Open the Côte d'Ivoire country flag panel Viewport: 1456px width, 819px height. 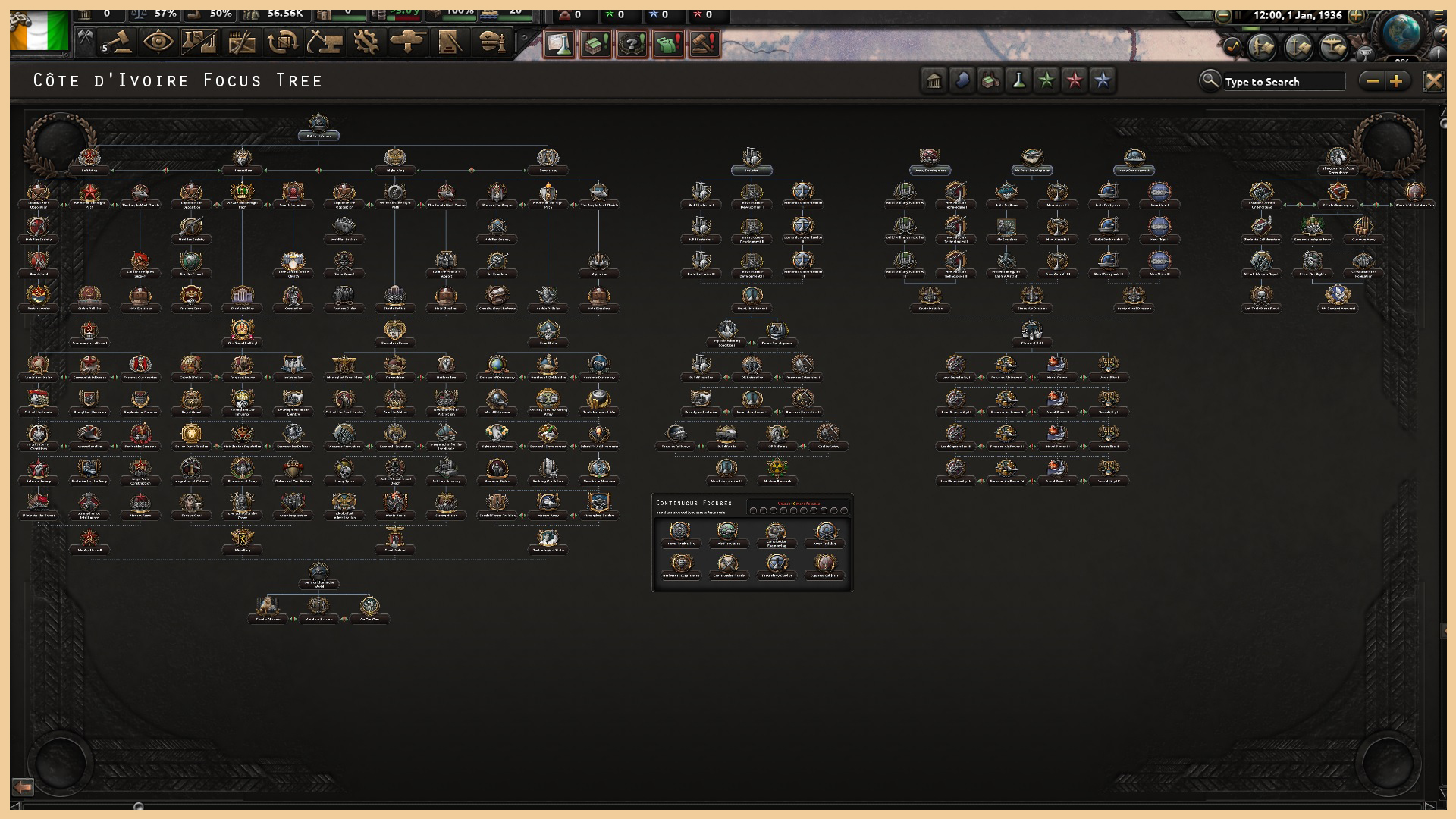tap(39, 30)
